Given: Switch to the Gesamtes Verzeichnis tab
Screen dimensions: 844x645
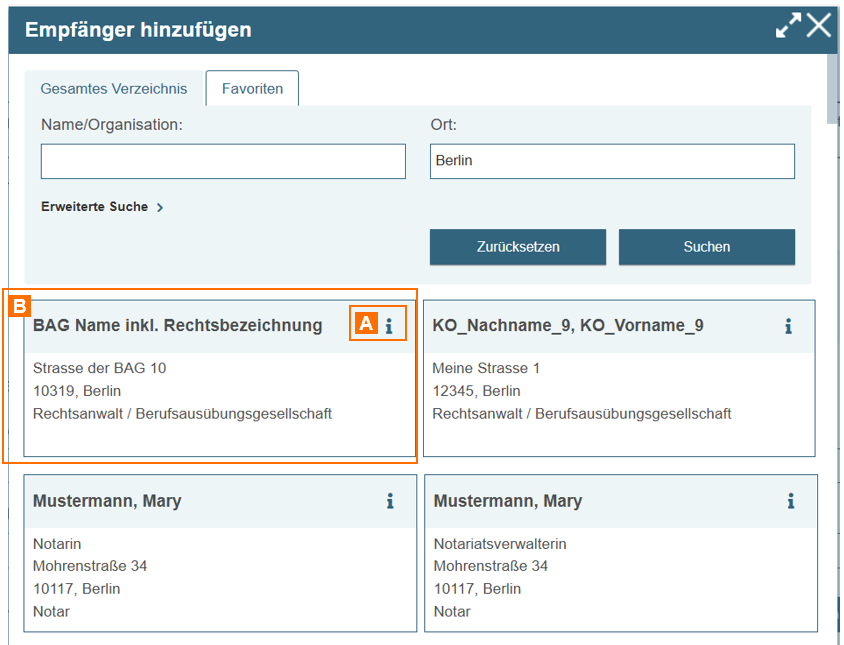Looking at the screenshot, I should (114, 89).
